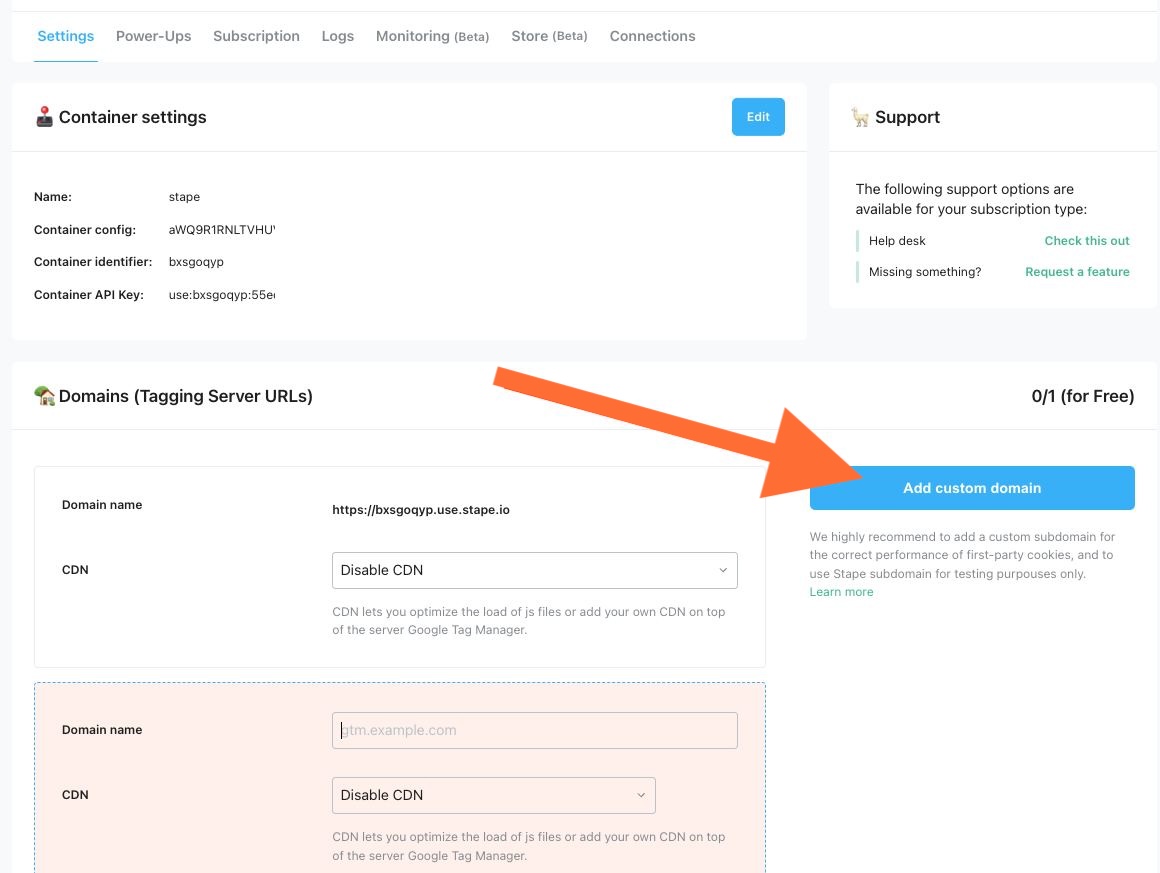Click the gtm.example.com domain name field
The image size is (1160, 873).
534,730
